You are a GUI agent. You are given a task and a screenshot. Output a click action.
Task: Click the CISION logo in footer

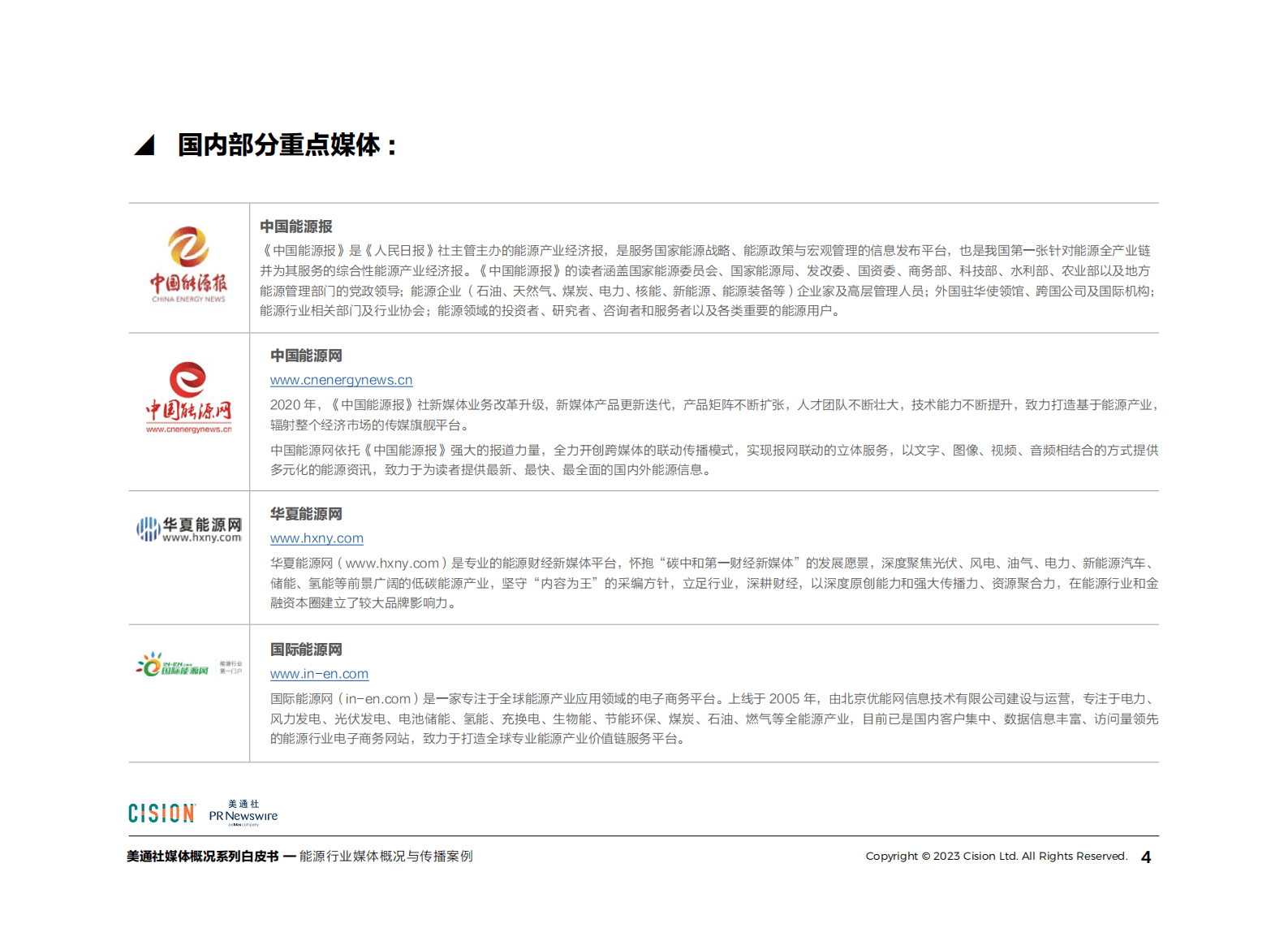coord(162,813)
